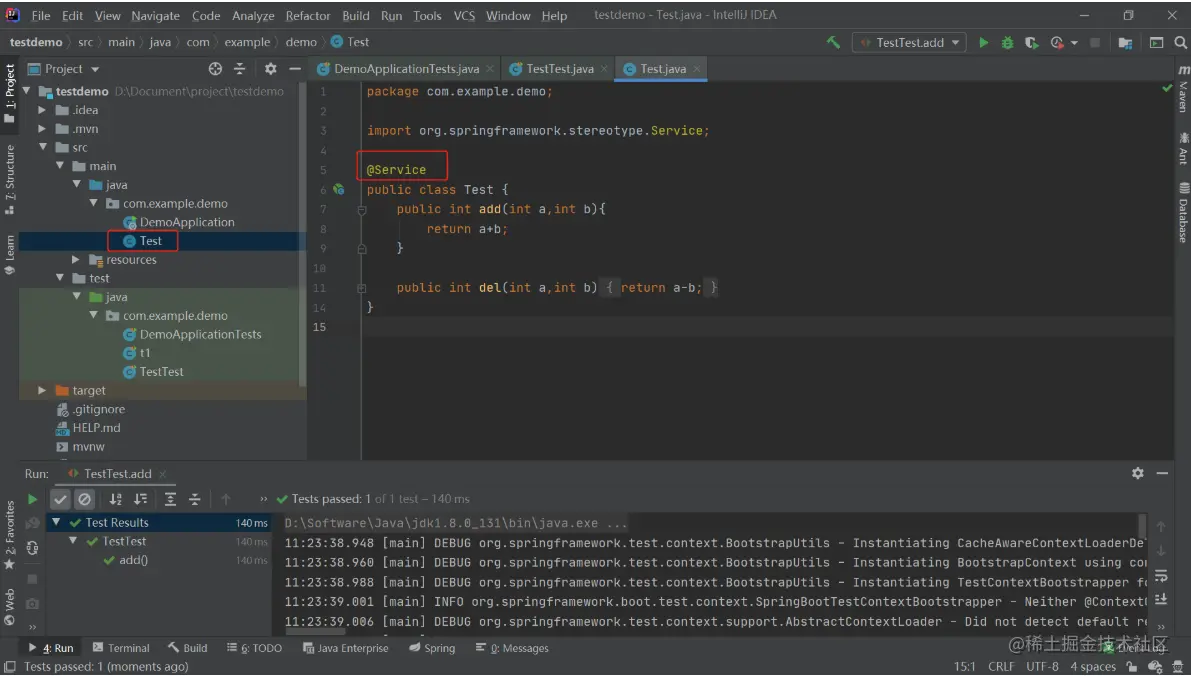Open the Build tool window

click(x=188, y=648)
